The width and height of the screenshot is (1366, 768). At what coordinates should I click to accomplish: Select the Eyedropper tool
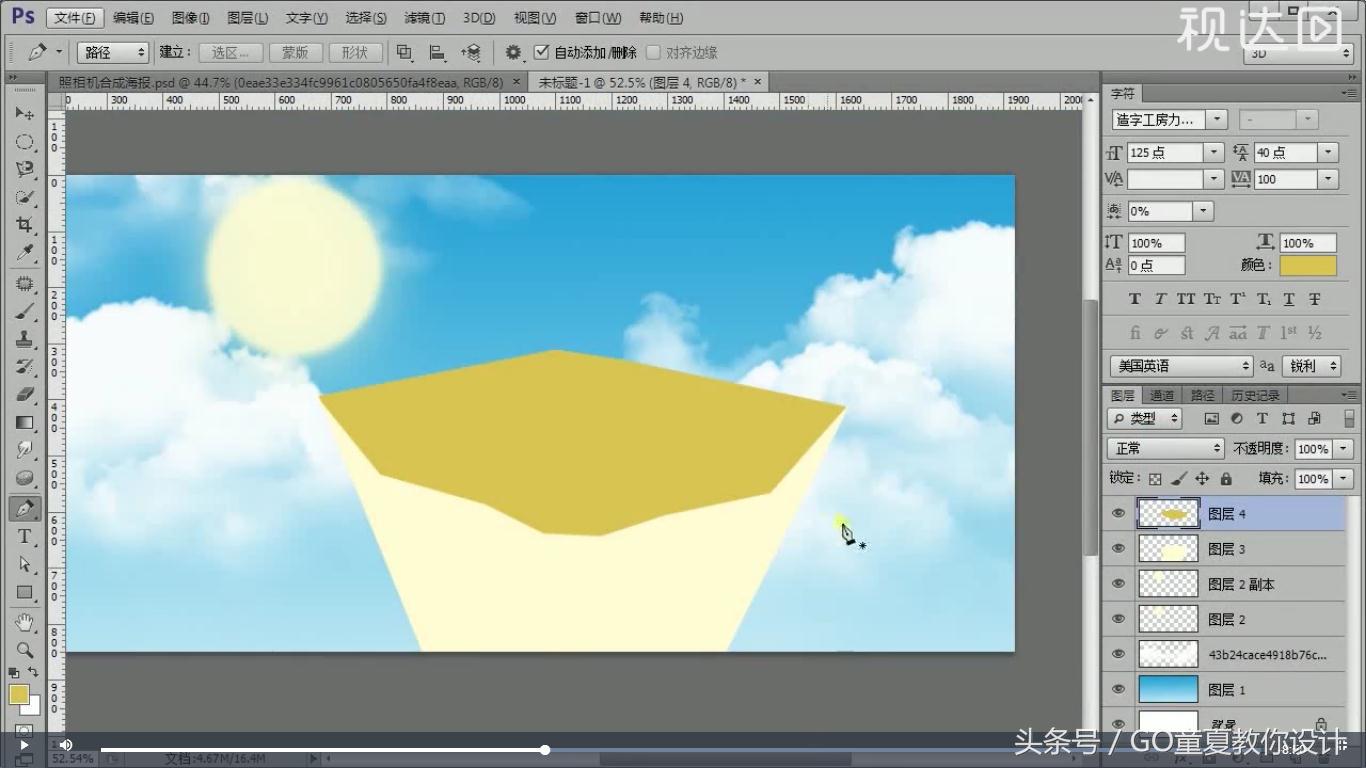24,253
